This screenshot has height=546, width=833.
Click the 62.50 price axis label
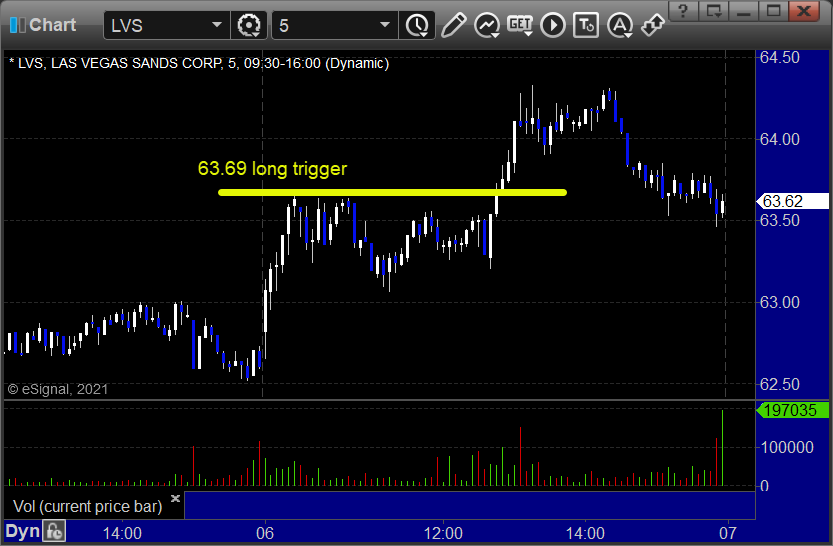pos(779,384)
